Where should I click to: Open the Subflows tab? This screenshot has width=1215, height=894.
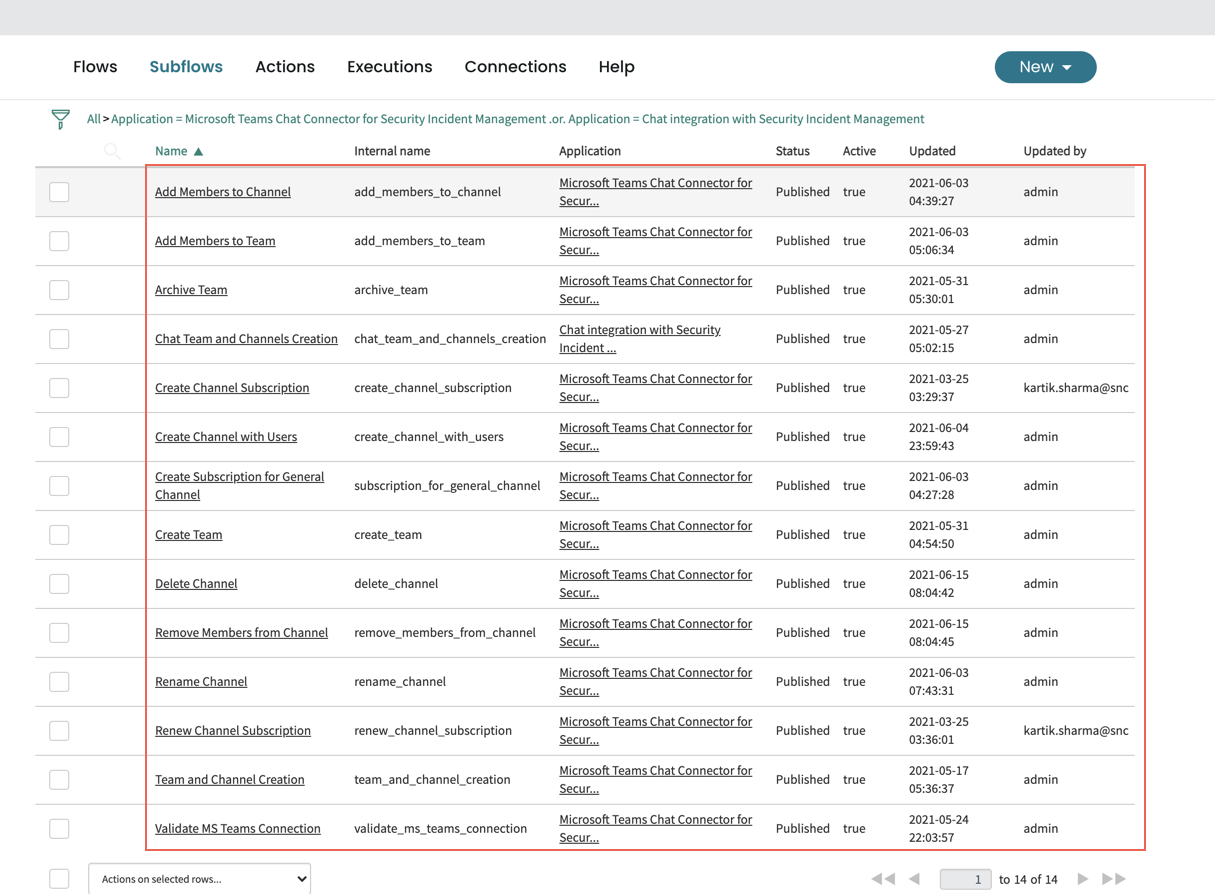(x=186, y=67)
